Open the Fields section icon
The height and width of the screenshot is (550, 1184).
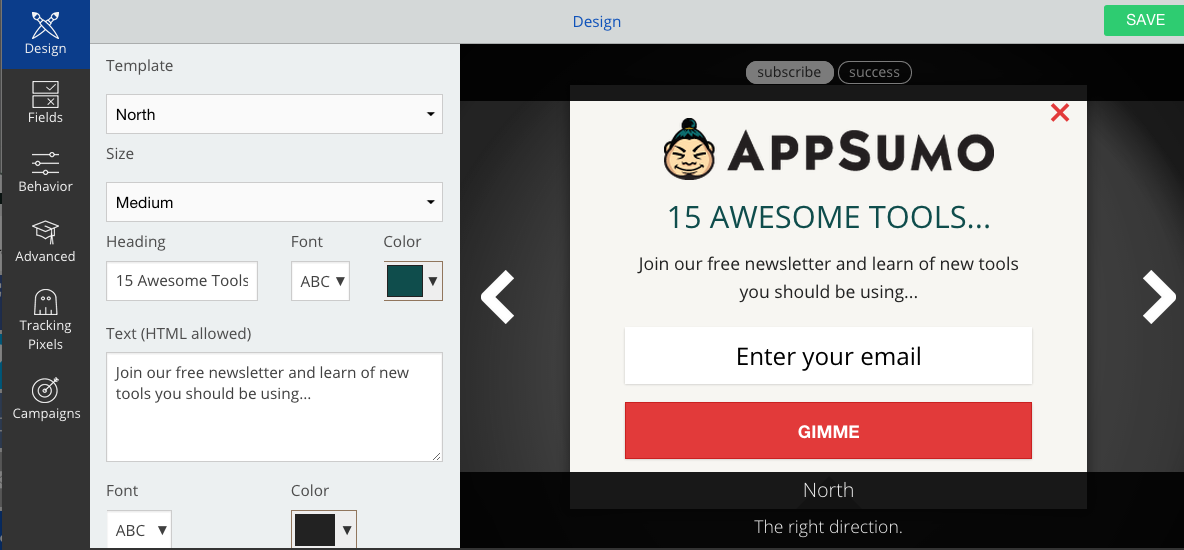pyautogui.click(x=45, y=94)
